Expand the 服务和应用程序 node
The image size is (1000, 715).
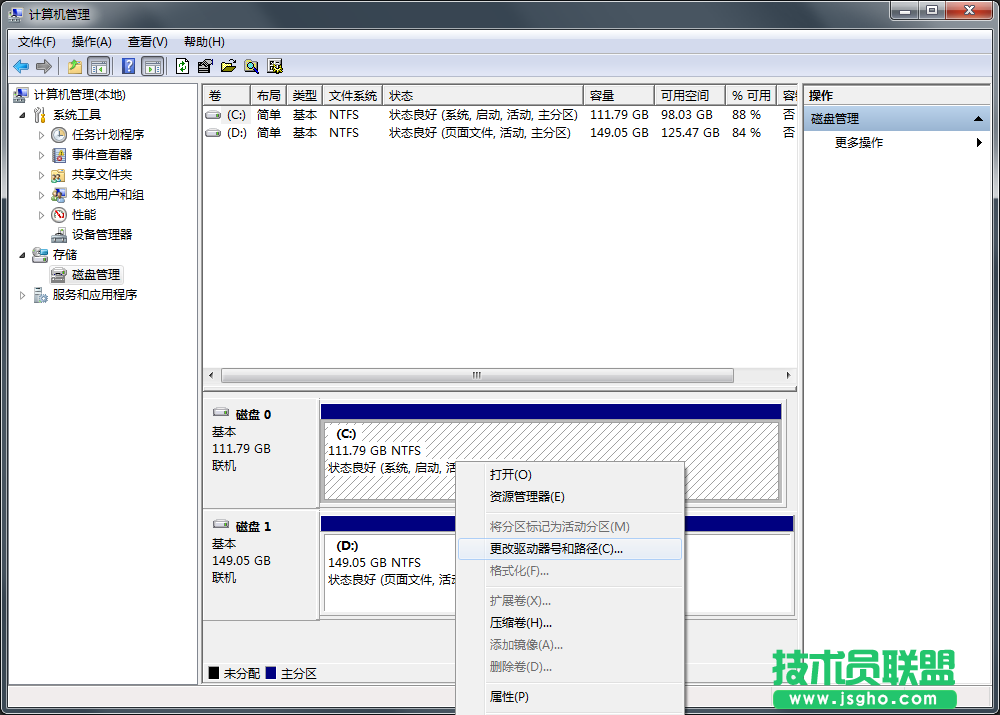coord(21,294)
